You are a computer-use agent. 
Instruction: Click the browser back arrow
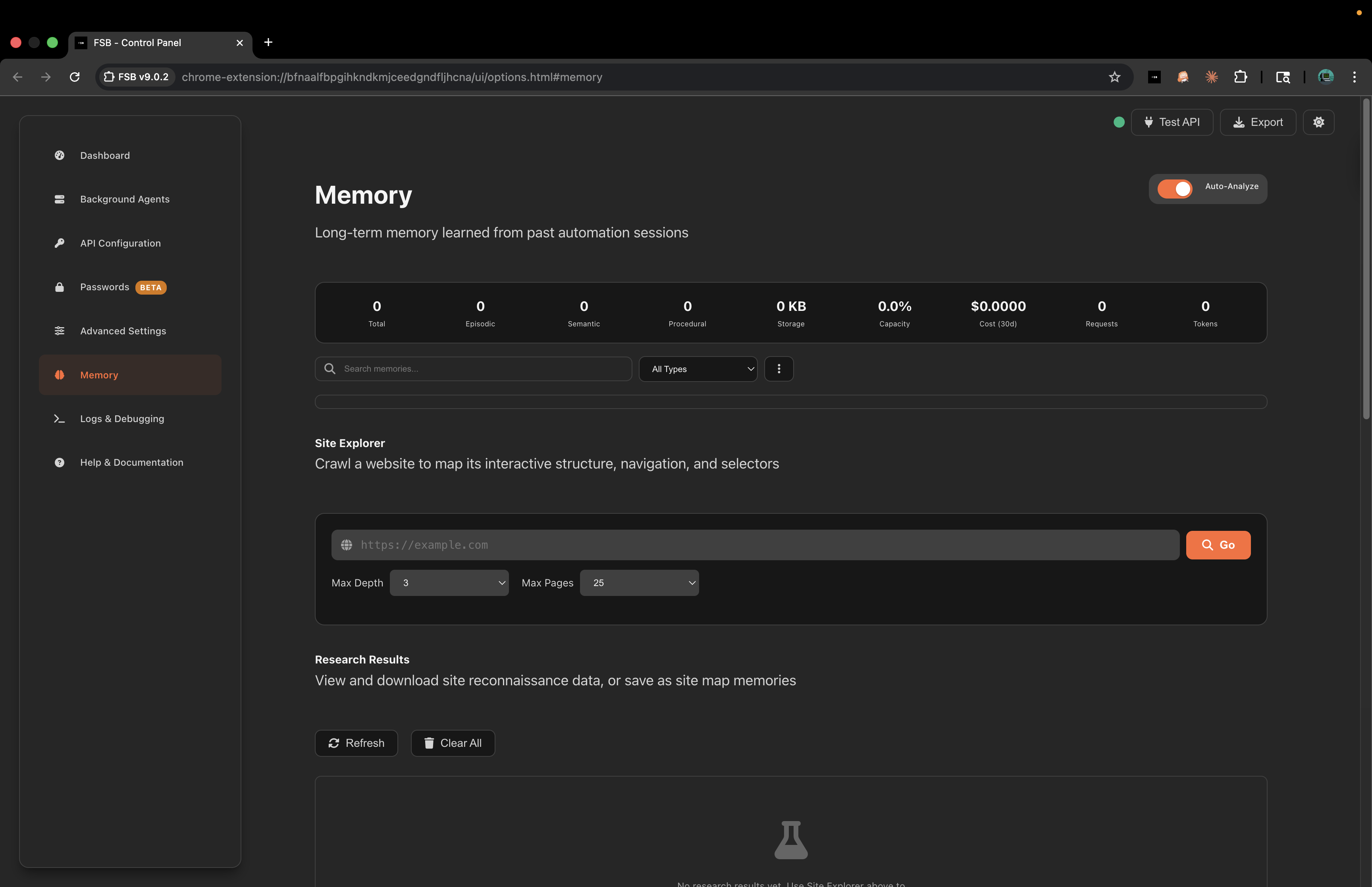[x=18, y=77]
